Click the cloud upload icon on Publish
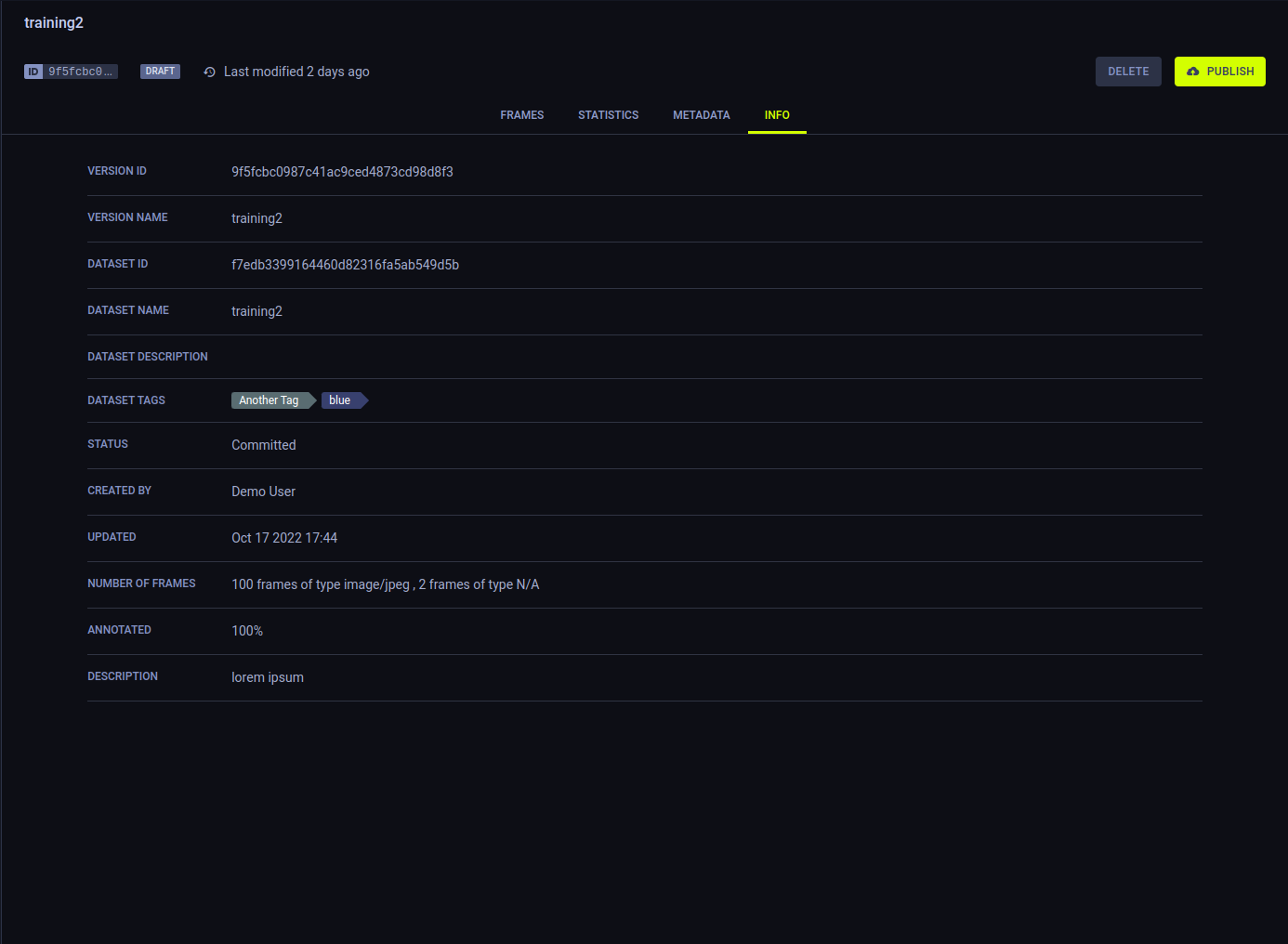 [x=1193, y=72]
